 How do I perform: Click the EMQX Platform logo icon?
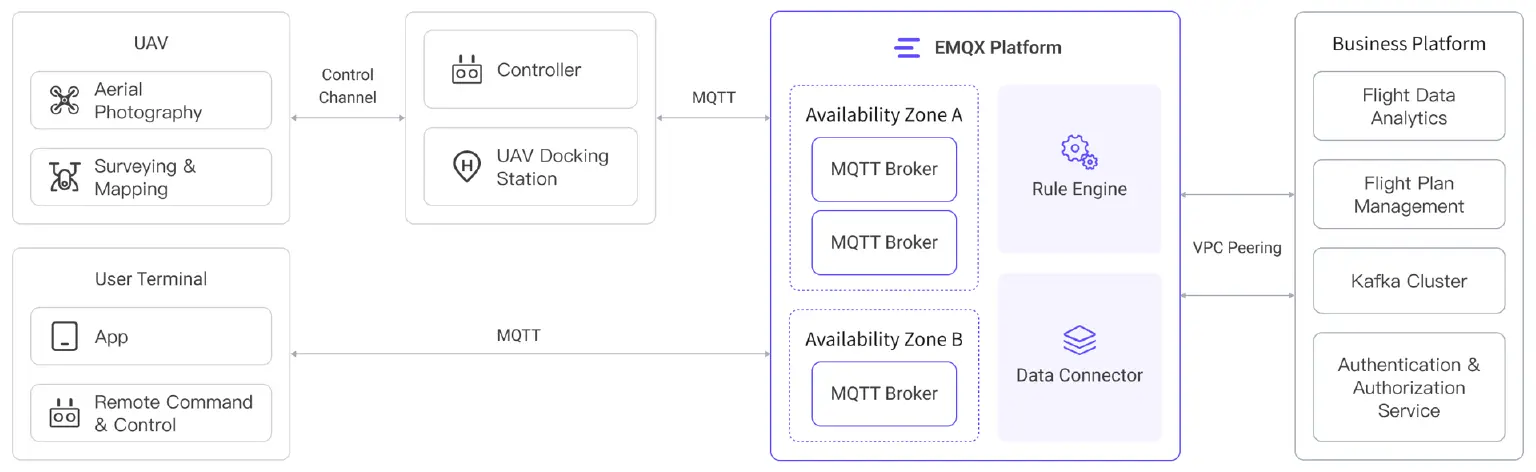coord(907,47)
